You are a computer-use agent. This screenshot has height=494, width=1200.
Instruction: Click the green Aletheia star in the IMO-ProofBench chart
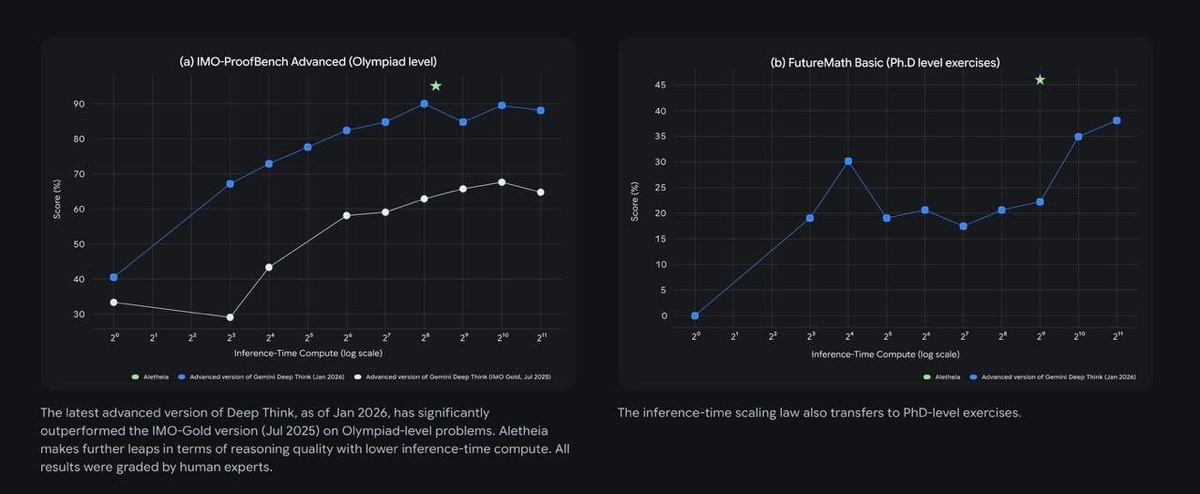[435, 86]
